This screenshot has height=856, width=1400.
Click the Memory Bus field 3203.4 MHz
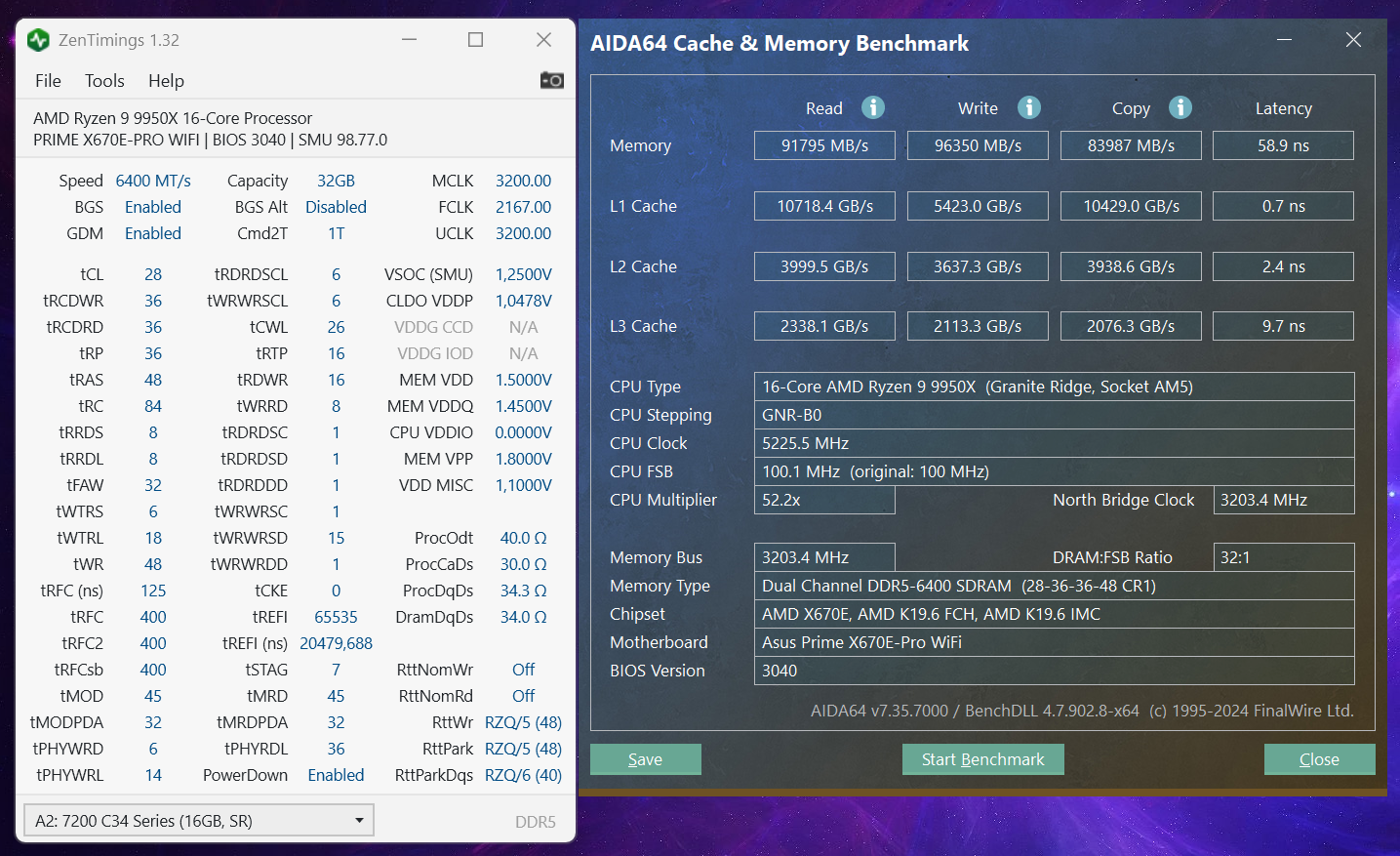pos(824,557)
